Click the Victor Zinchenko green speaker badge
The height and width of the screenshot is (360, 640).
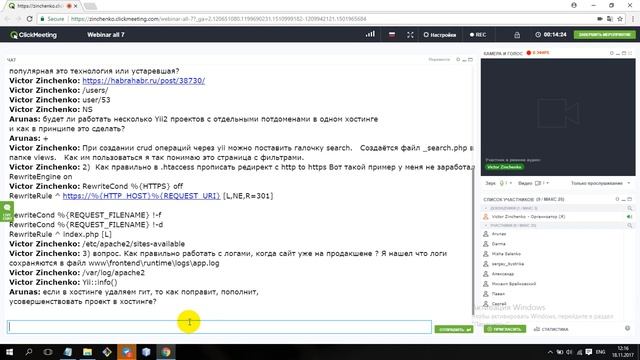coord(504,167)
